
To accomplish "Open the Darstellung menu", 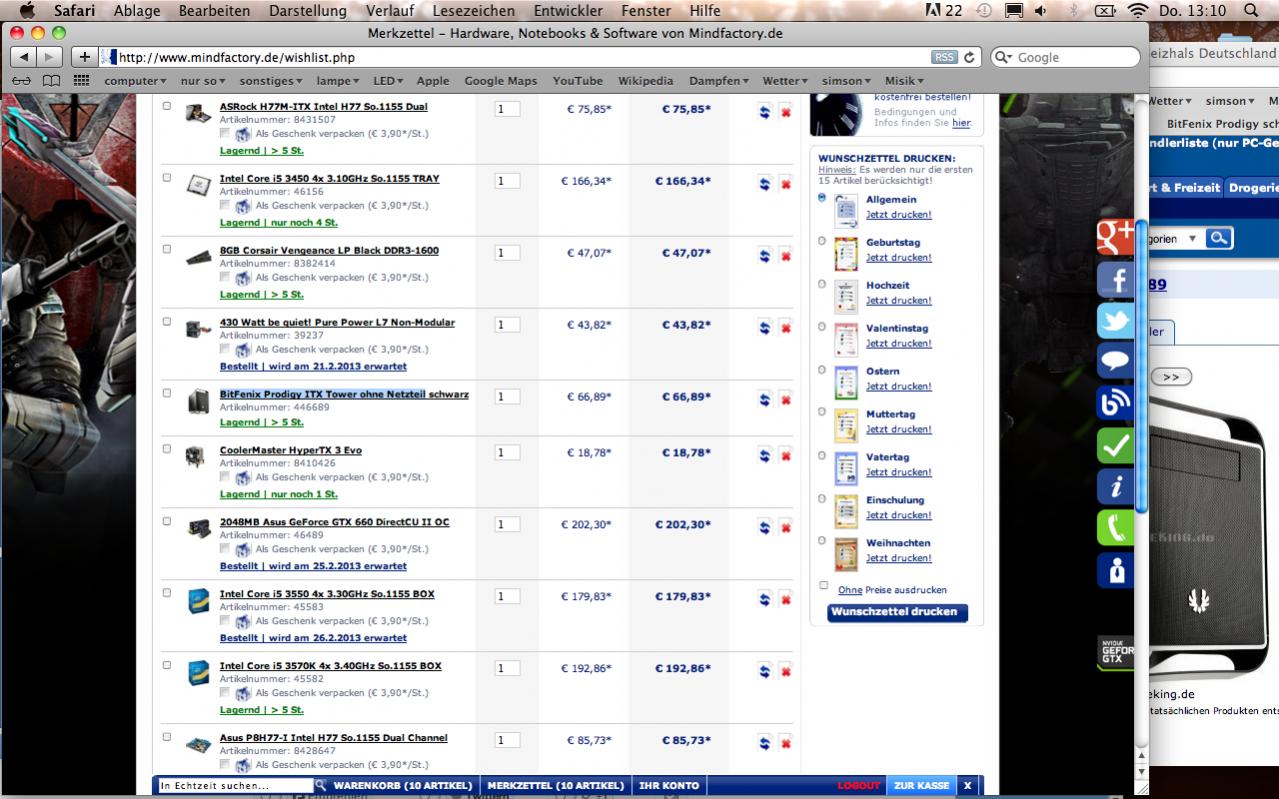I will (307, 10).
